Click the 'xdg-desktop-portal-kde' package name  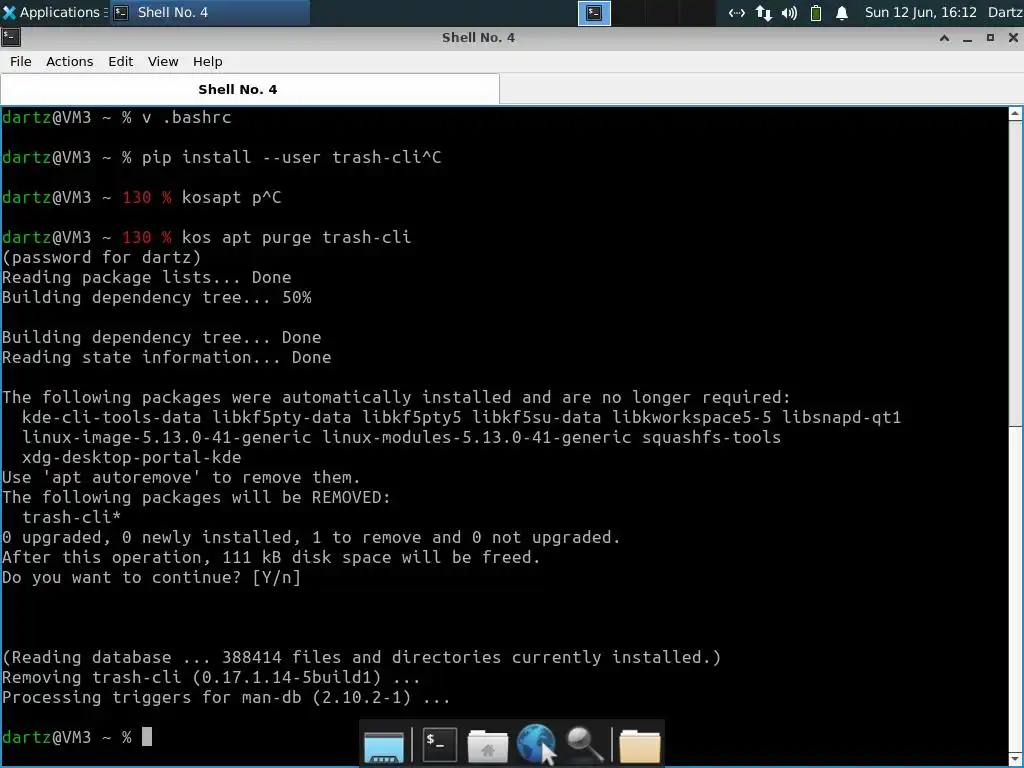(x=131, y=457)
